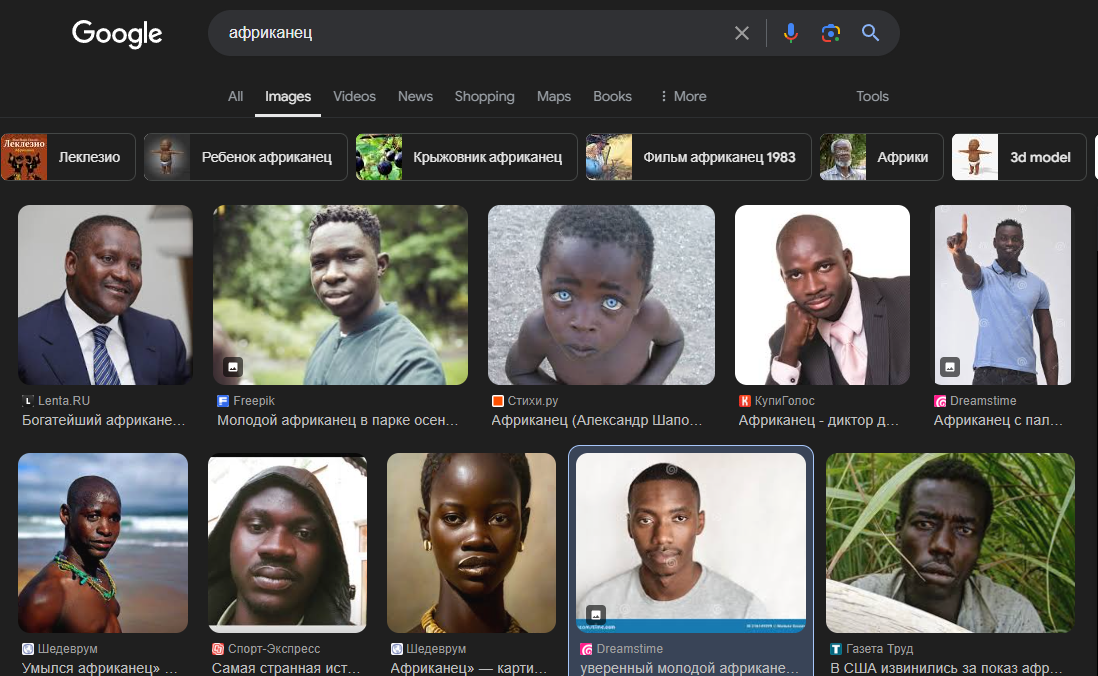Clear the search box with X icon
The width and height of the screenshot is (1098, 676).
point(742,33)
